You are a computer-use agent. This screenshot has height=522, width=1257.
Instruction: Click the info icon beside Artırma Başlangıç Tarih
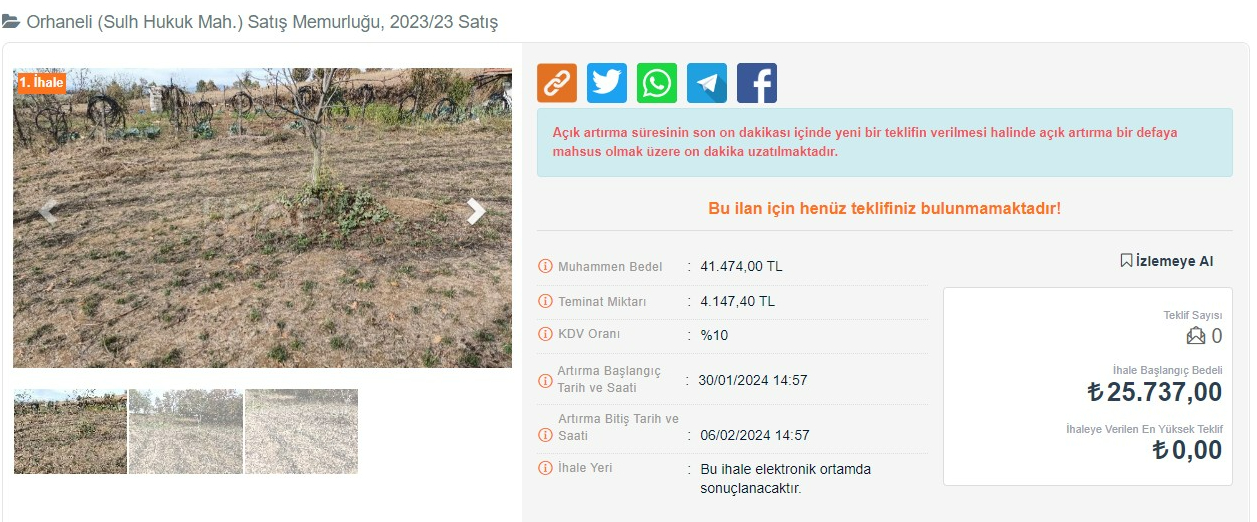point(545,380)
